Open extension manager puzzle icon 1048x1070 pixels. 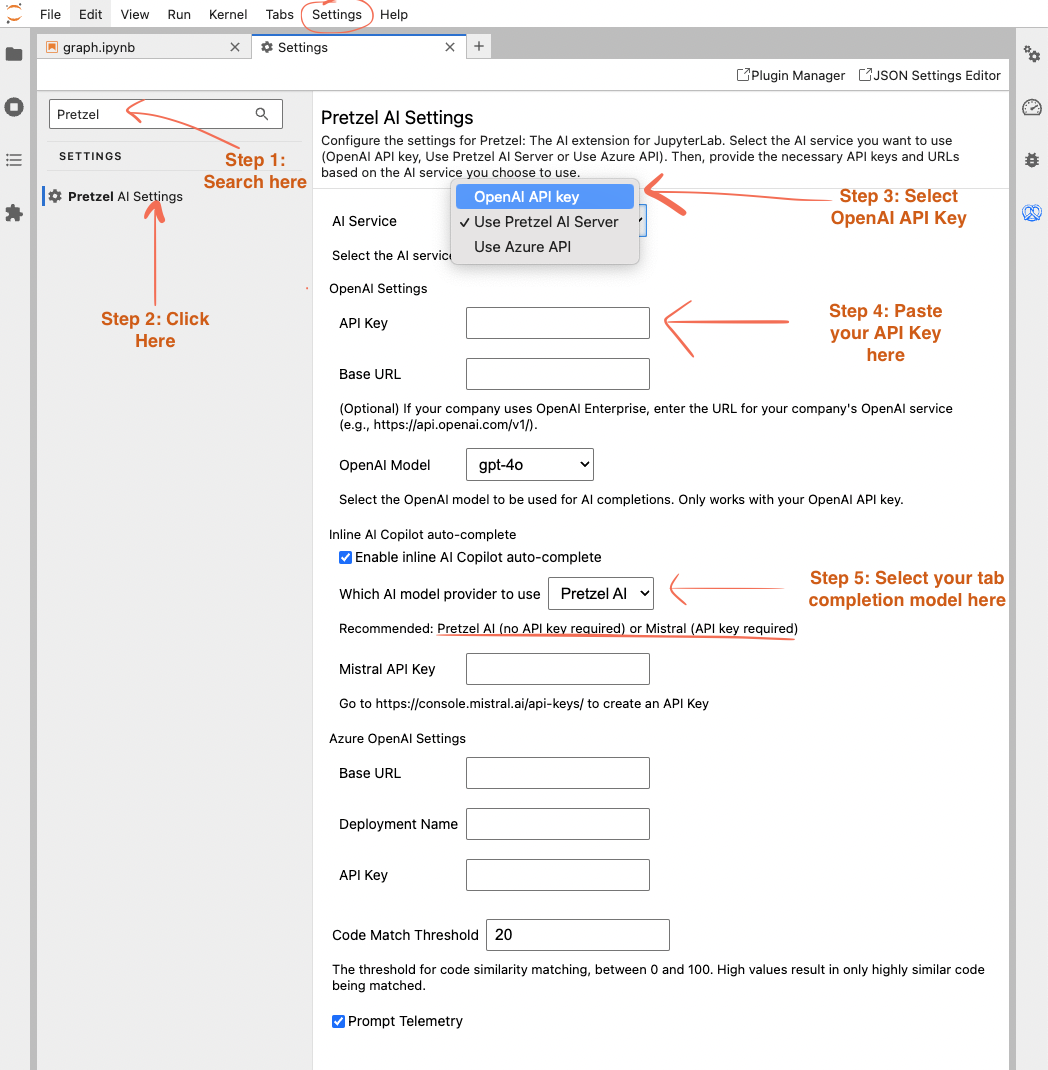point(14,213)
